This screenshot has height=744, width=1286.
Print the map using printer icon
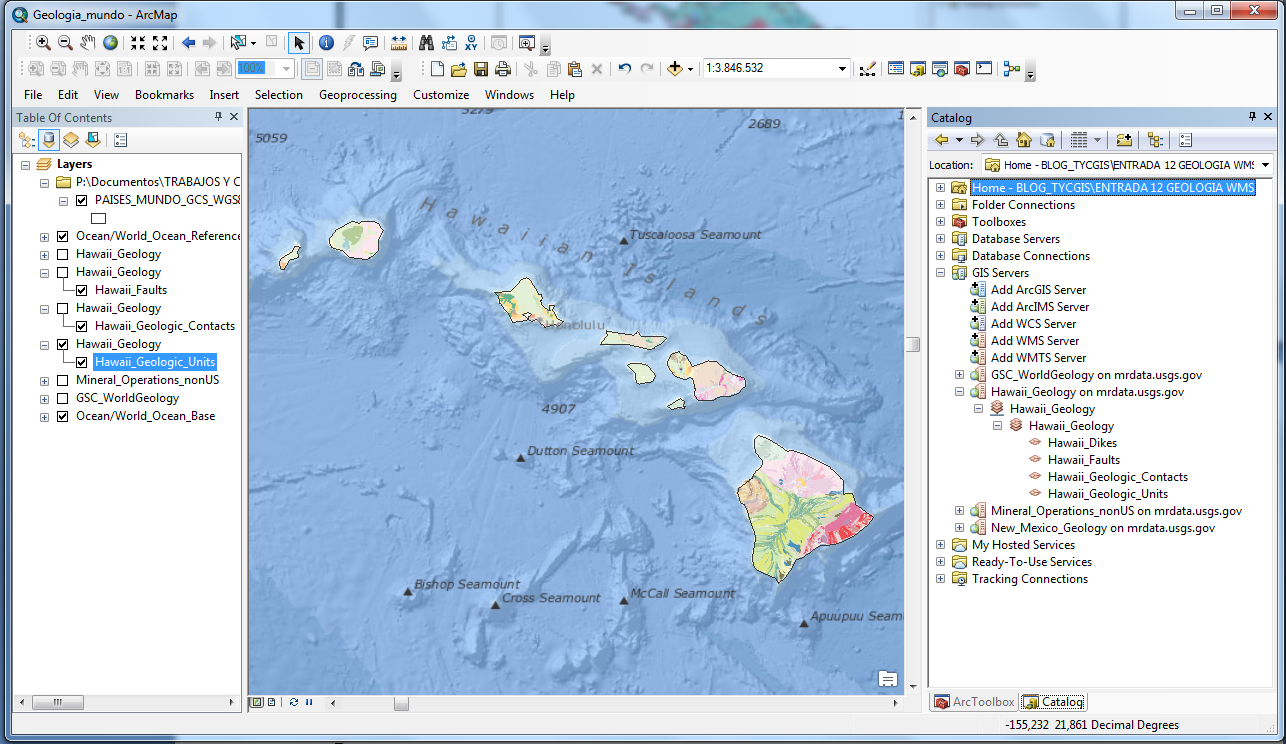[503, 69]
